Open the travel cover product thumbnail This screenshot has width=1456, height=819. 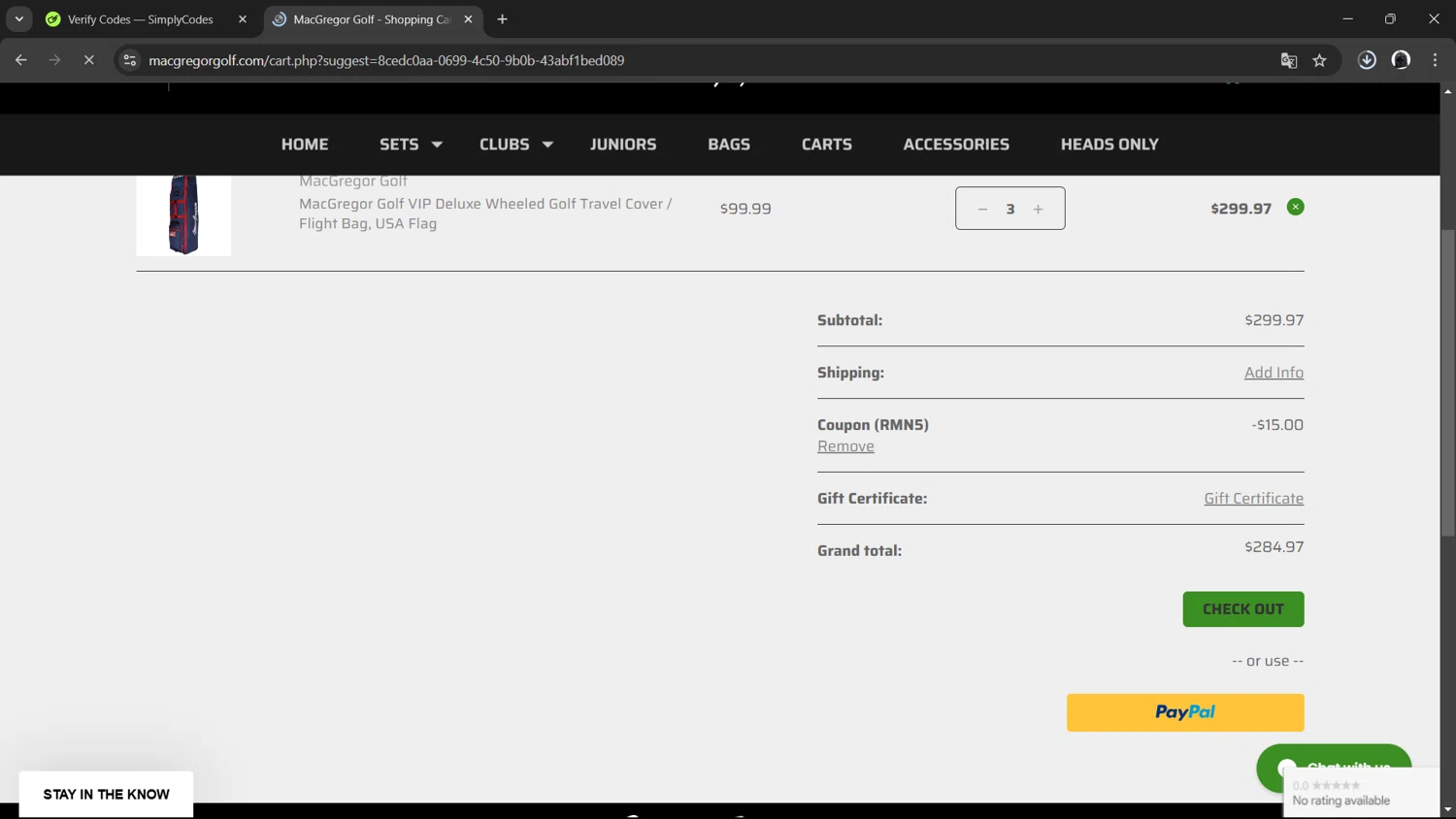pyautogui.click(x=183, y=214)
